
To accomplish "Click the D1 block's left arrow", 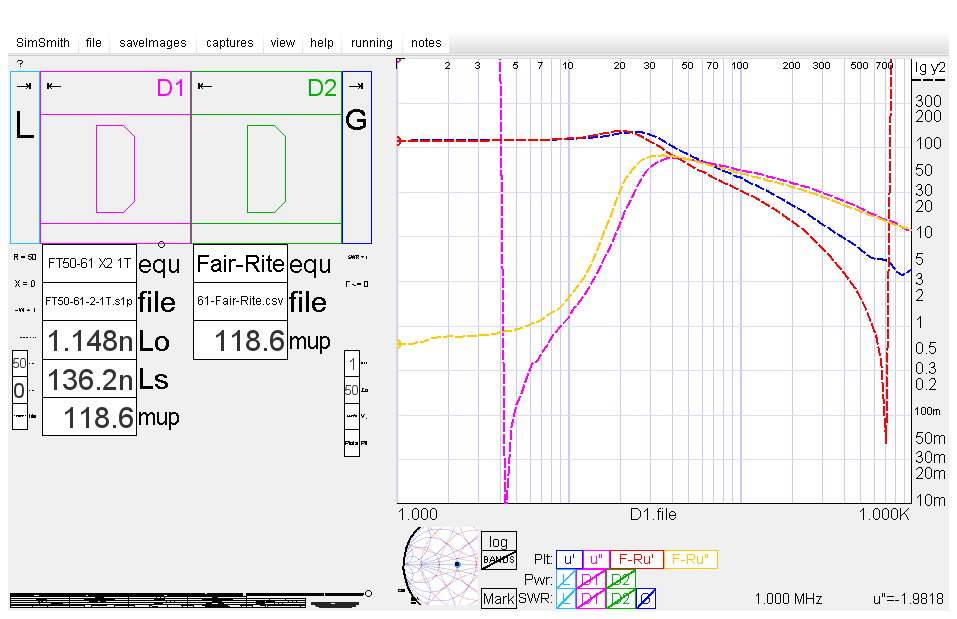I will pos(54,86).
